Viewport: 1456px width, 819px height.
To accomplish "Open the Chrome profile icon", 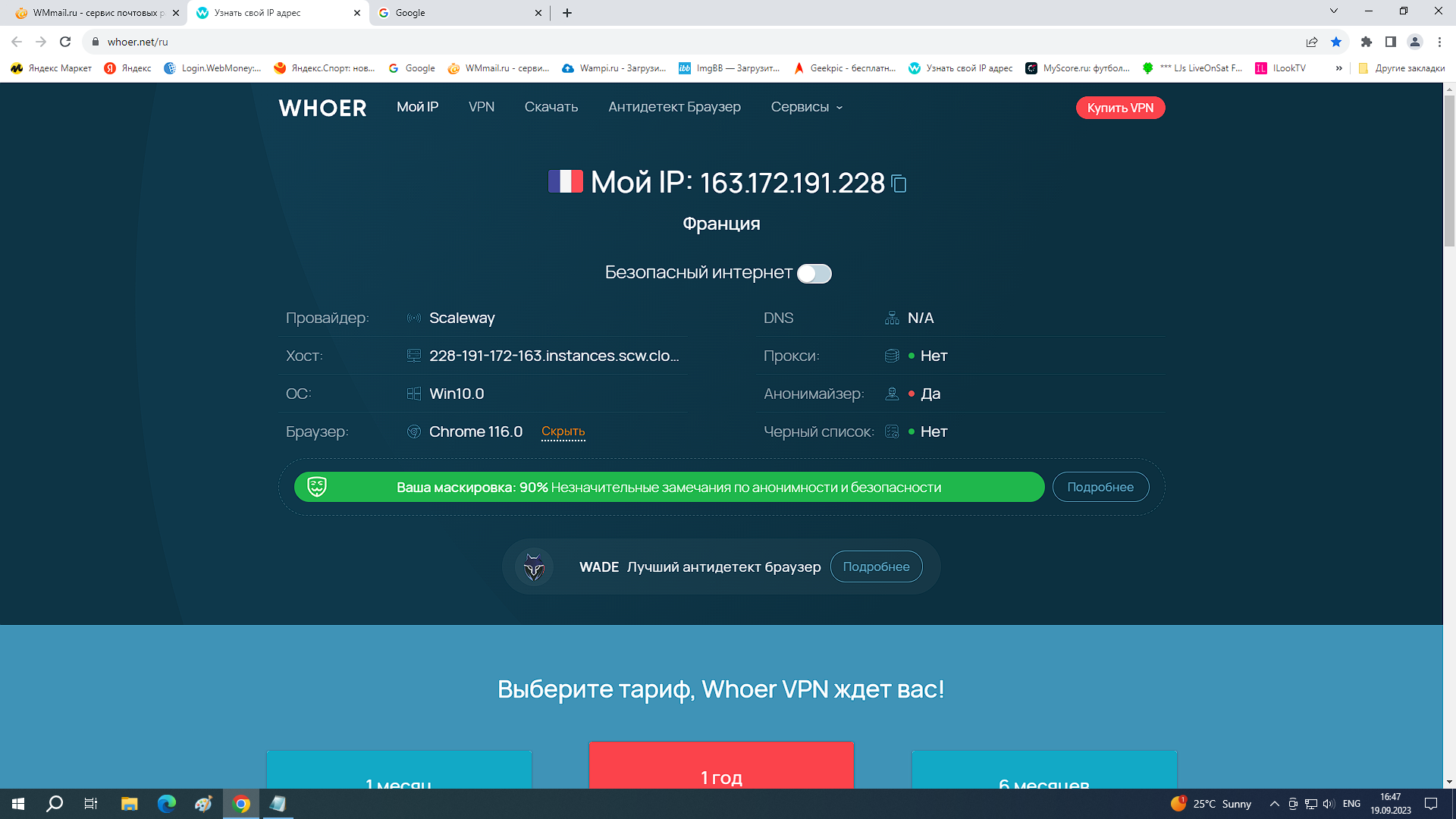I will click(1415, 42).
